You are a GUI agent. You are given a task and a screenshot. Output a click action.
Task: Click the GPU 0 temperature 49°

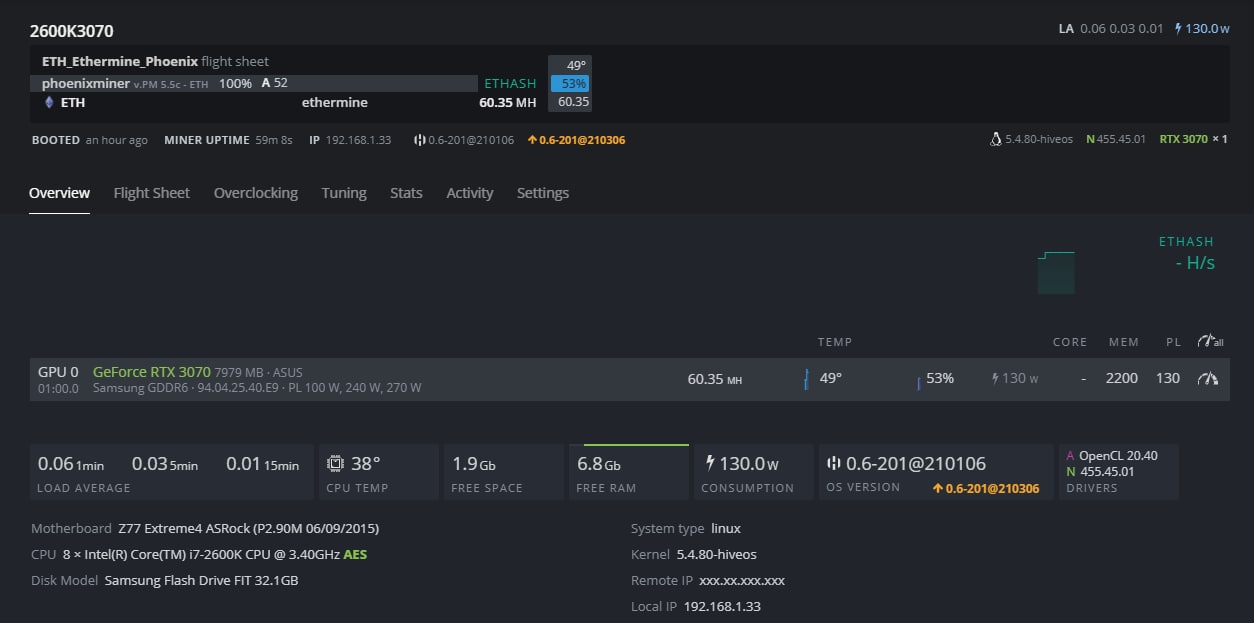click(831, 378)
